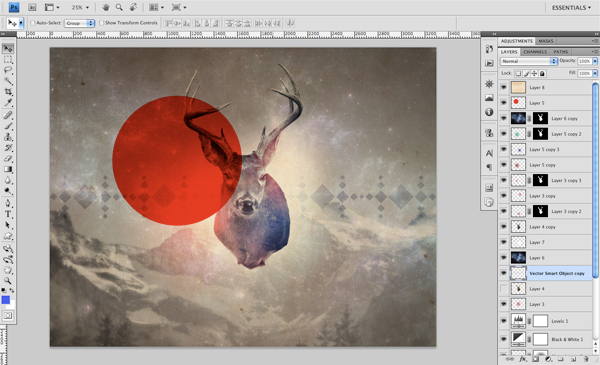Select the Dodge tool

click(8, 191)
